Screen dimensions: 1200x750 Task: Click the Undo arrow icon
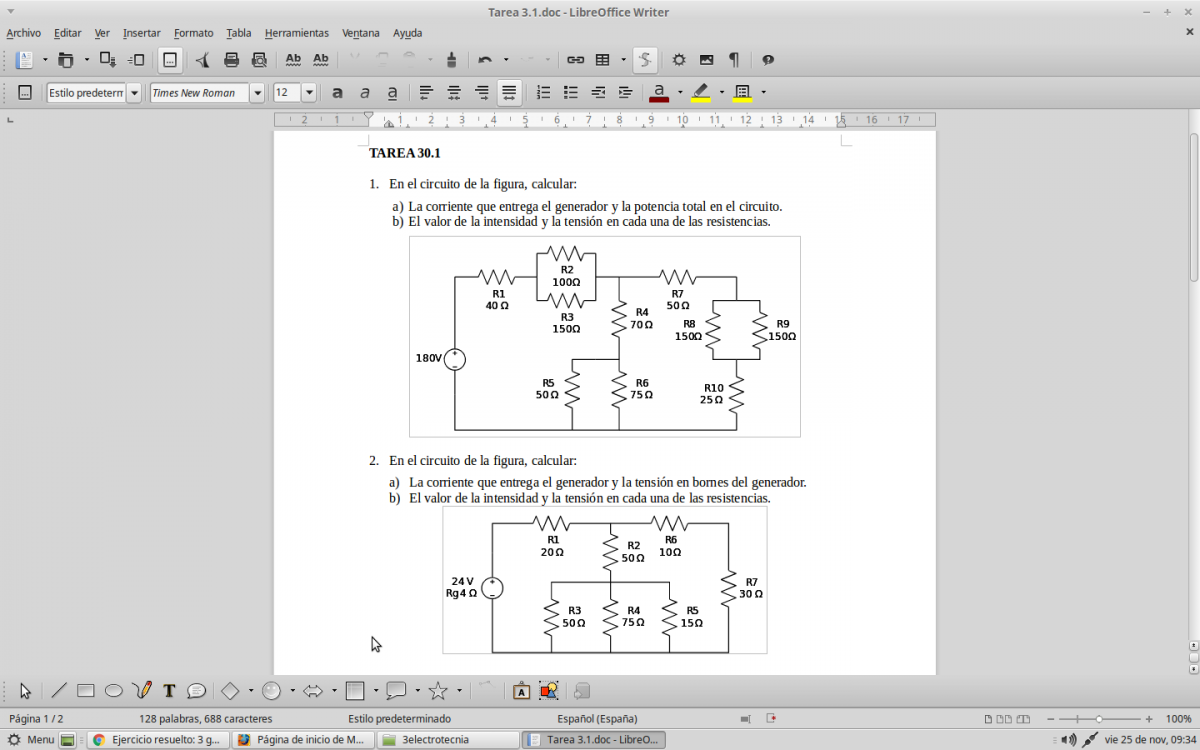[485, 60]
